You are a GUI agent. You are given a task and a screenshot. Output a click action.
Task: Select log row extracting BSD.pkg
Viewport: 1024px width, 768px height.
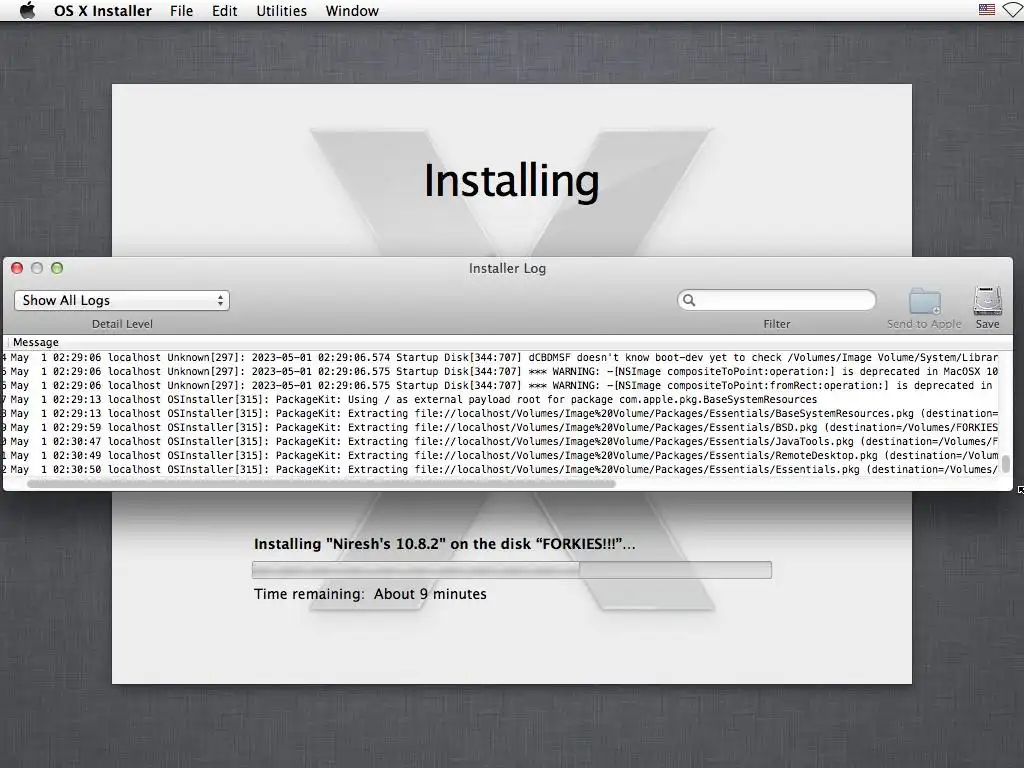pyautogui.click(x=501, y=428)
